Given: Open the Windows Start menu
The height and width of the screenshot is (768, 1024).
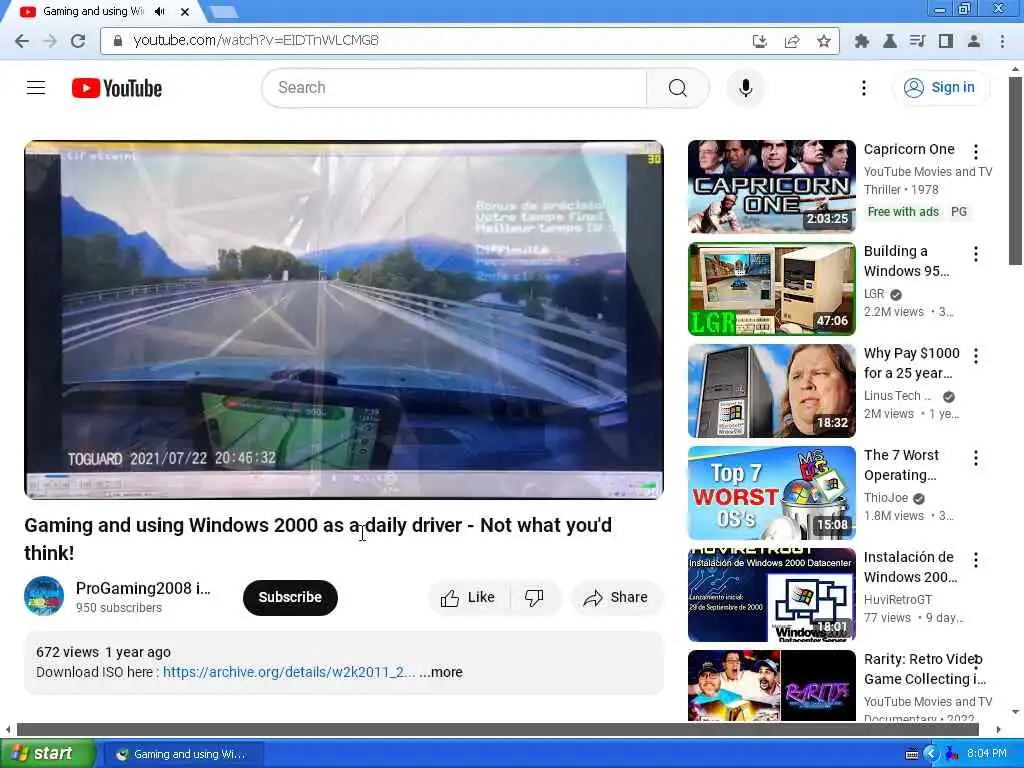Looking at the screenshot, I should click(47, 754).
